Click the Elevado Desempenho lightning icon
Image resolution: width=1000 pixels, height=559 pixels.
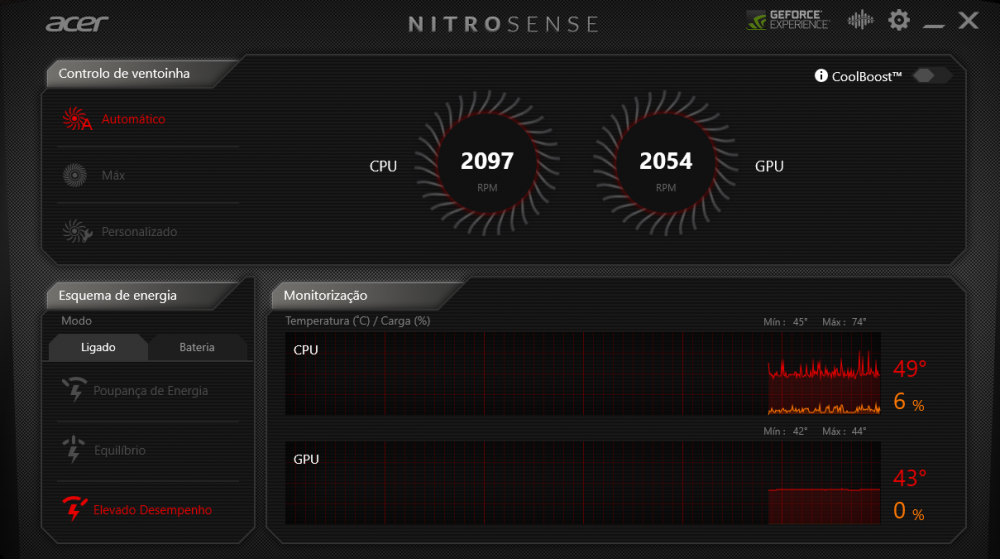click(74, 509)
